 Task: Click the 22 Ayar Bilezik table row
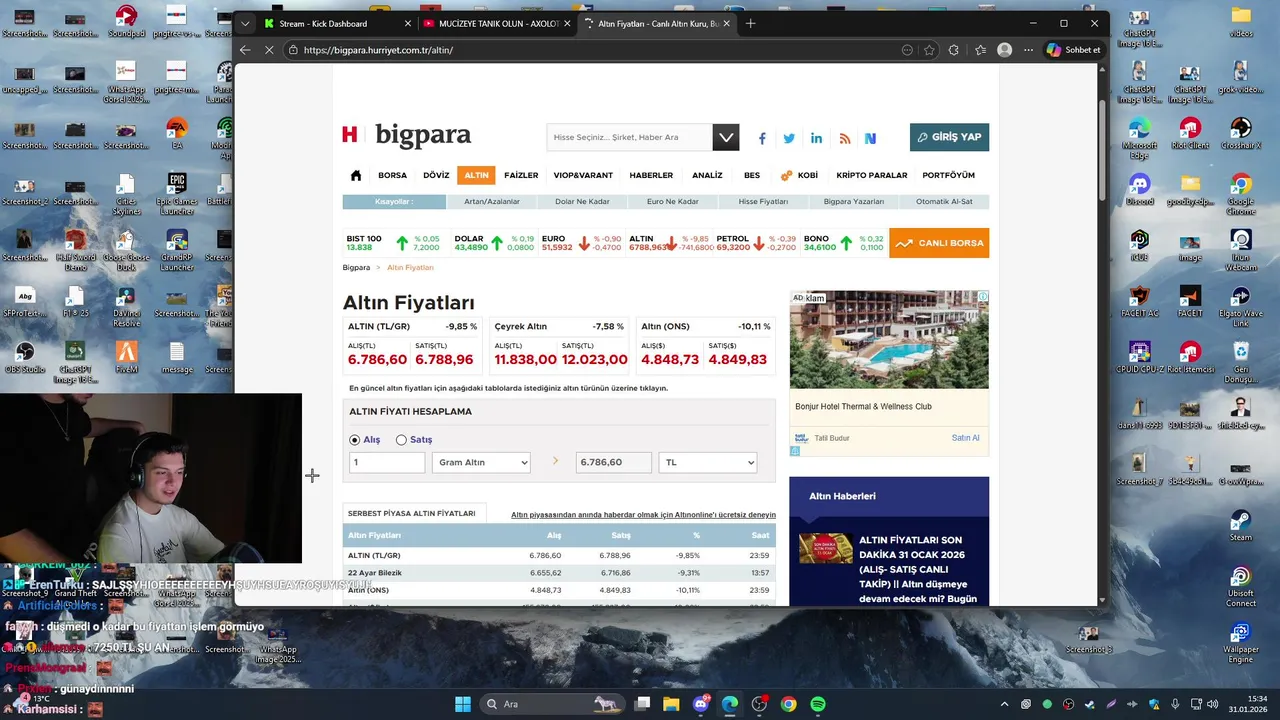559,573
